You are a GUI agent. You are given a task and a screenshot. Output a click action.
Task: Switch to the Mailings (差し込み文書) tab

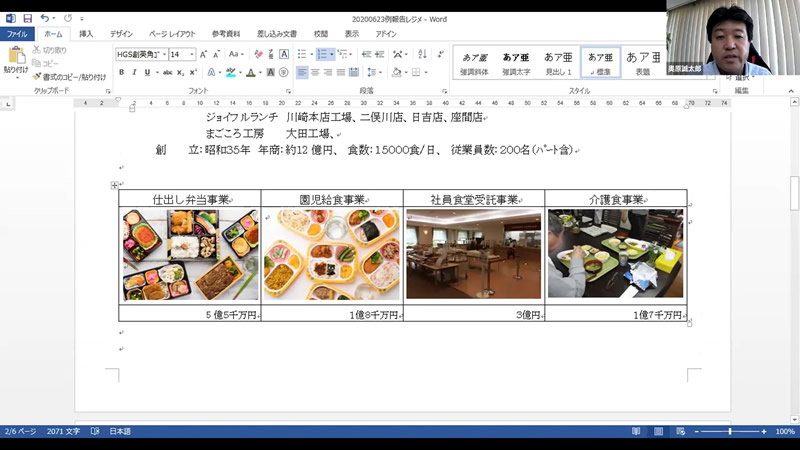[x=277, y=34]
